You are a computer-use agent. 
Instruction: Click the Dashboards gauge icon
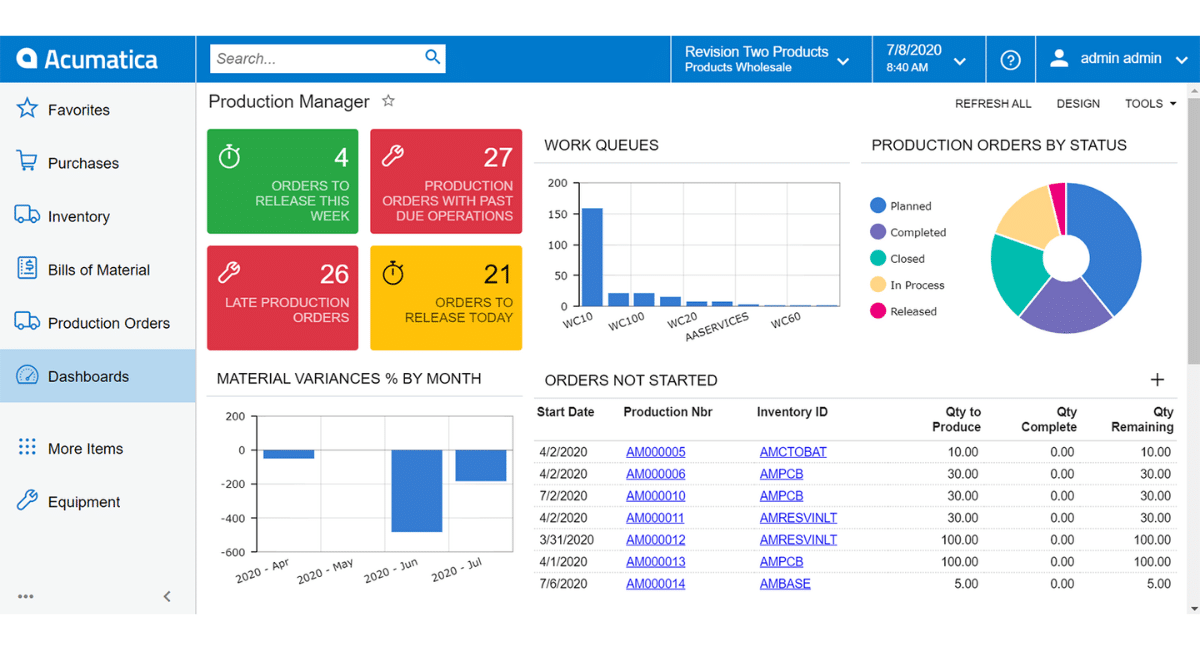(x=25, y=376)
